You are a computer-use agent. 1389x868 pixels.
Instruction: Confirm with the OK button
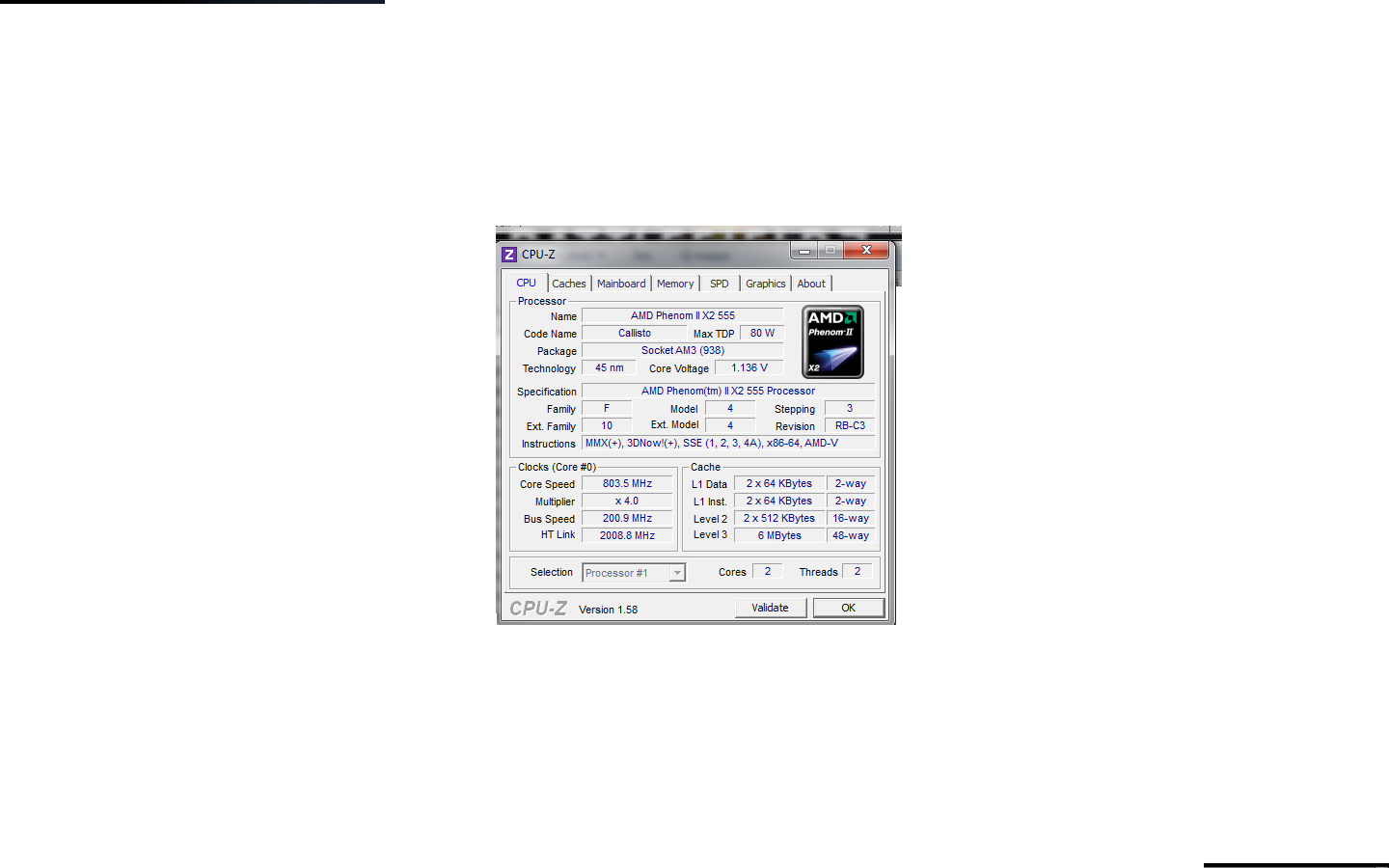point(848,608)
